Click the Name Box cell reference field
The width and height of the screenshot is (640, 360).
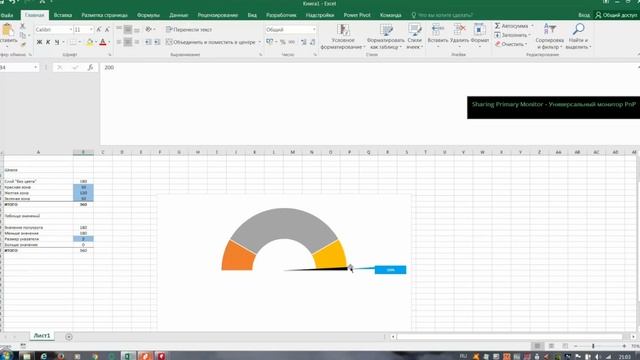pyautogui.click(x=19, y=67)
